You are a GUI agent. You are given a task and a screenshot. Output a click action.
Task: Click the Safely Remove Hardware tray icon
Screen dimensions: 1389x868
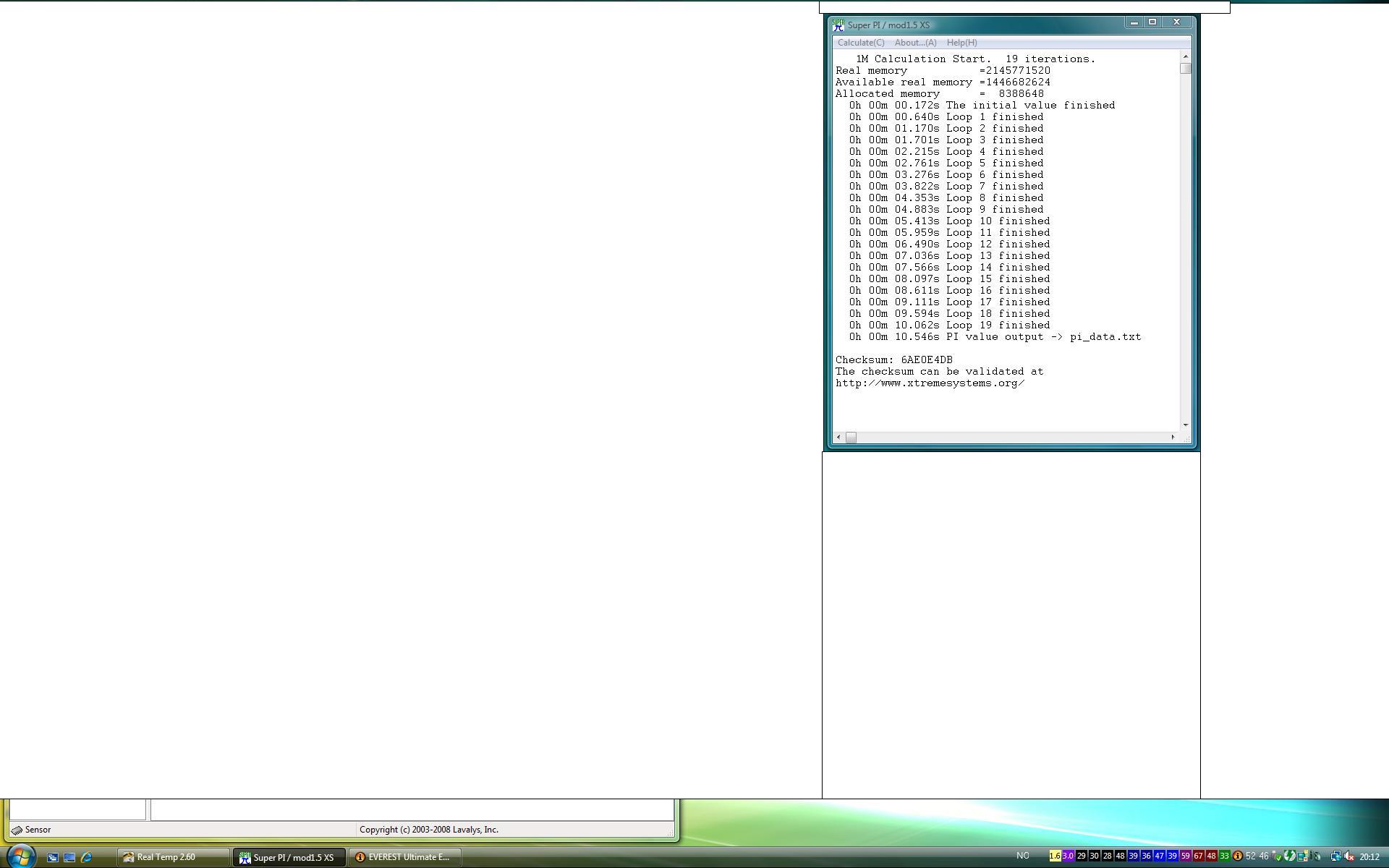tap(1277, 856)
